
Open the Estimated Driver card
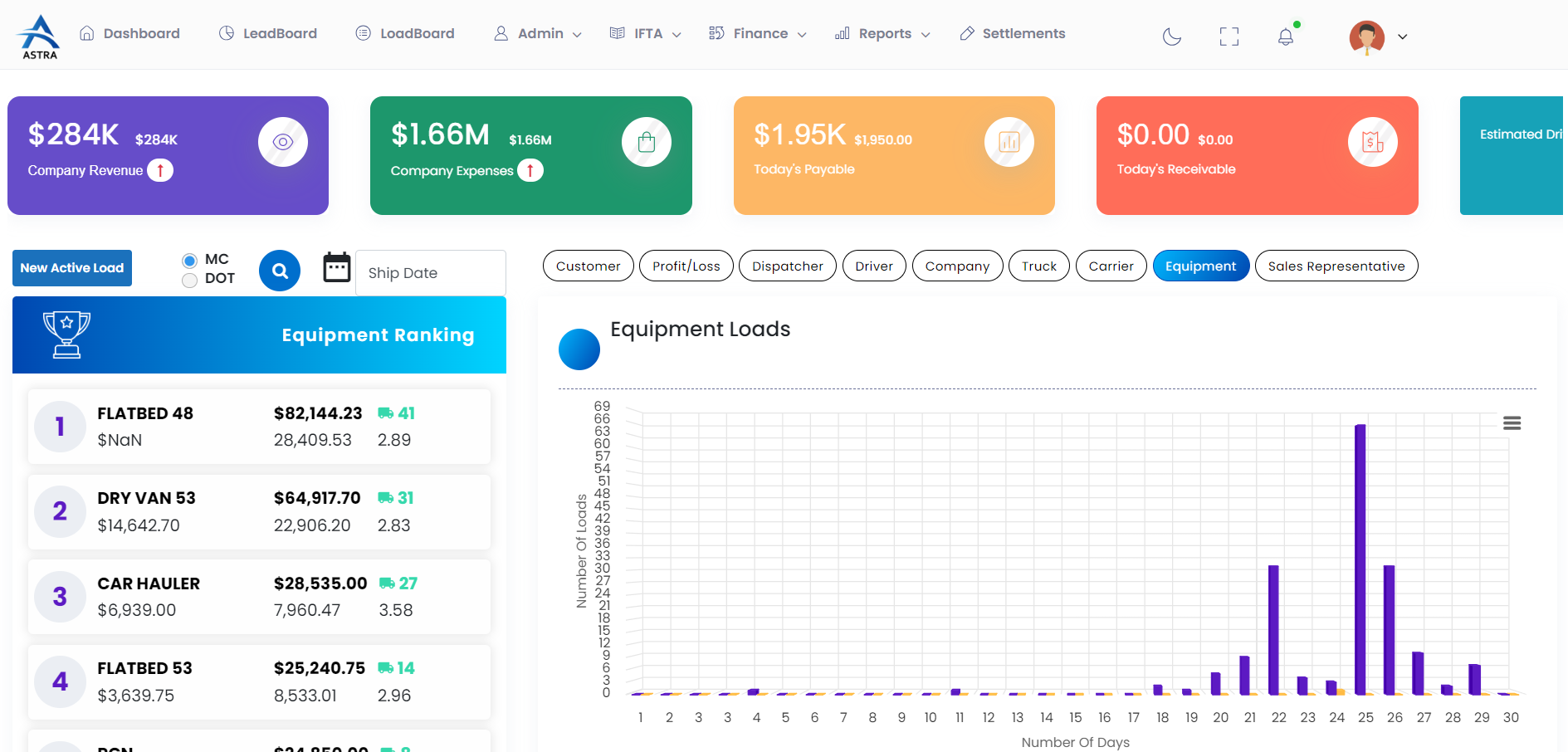[x=1512, y=155]
